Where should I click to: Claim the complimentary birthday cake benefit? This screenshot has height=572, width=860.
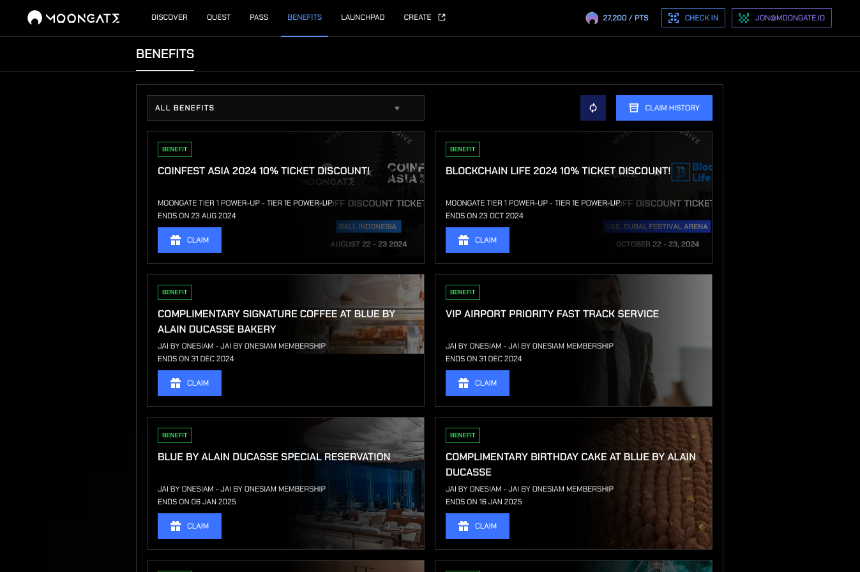tap(477, 526)
